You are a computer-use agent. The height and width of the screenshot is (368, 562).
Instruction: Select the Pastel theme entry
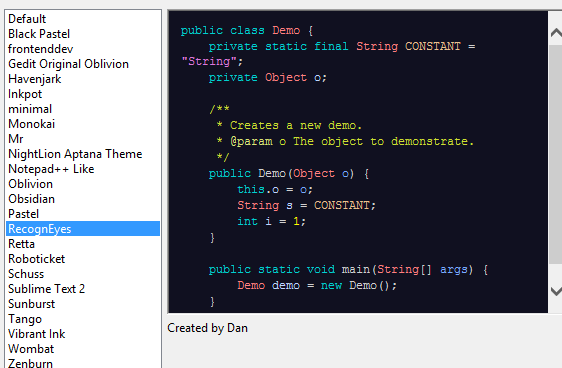coord(83,214)
